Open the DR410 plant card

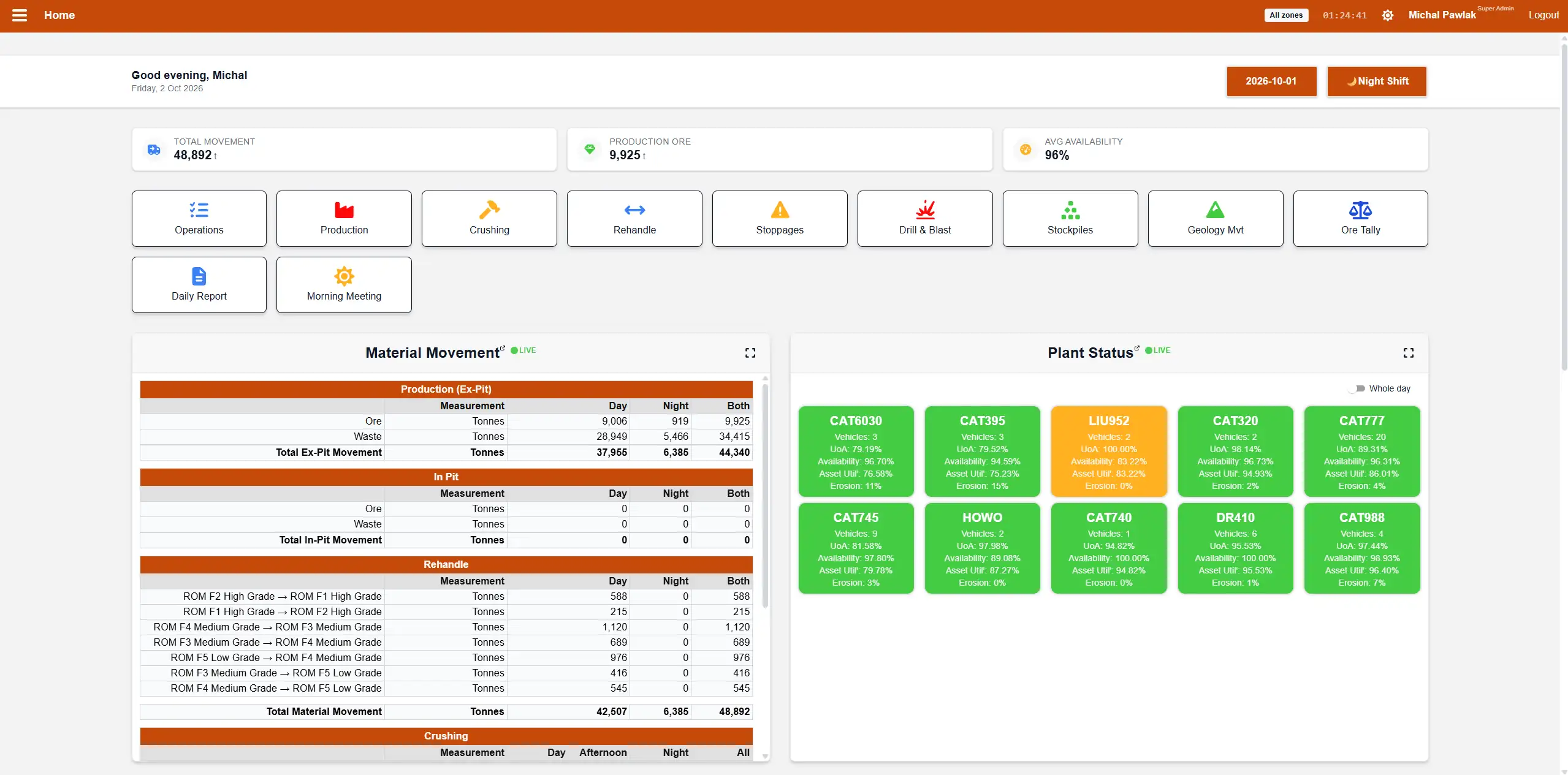click(1235, 548)
